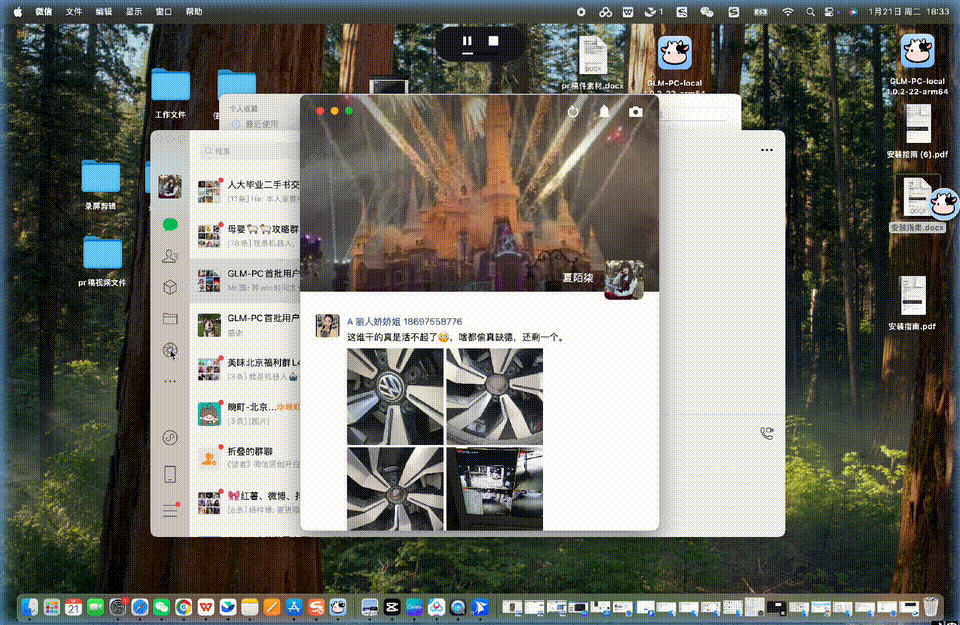Open the three-line settings menu in sidebar
960x625 pixels.
170,511
